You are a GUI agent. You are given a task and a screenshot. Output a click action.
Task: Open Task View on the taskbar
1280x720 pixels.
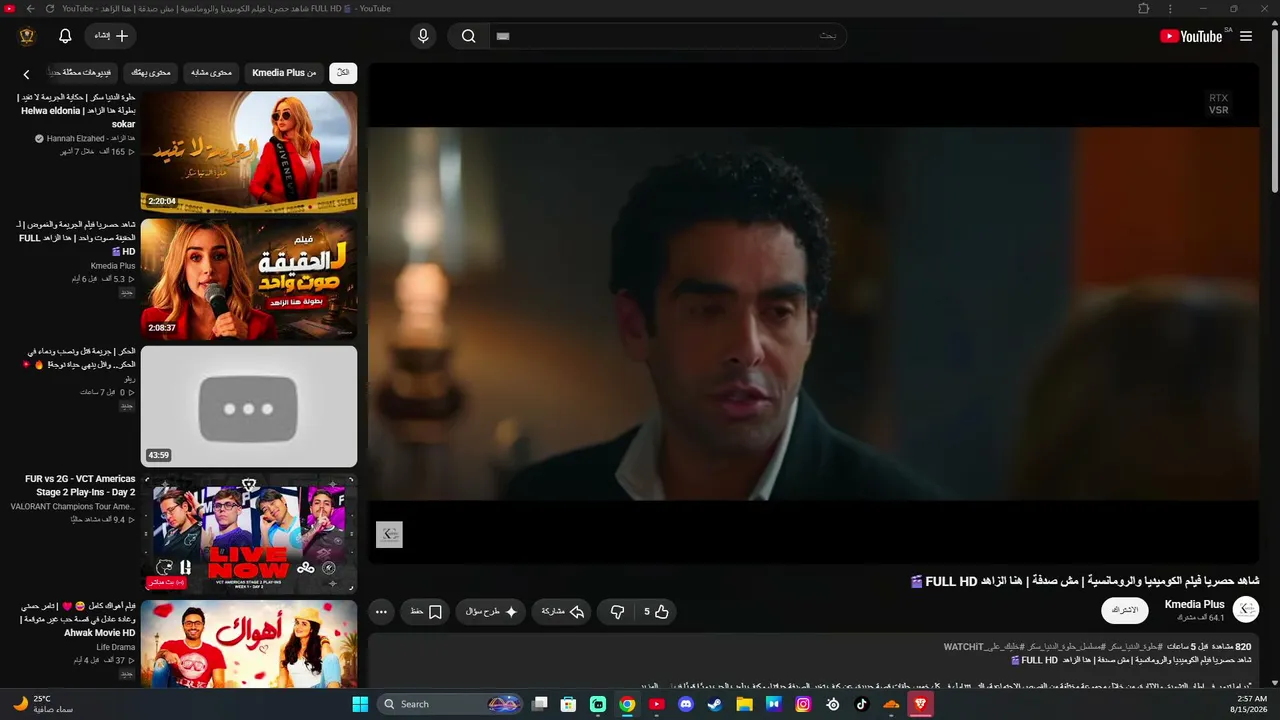tap(540, 704)
